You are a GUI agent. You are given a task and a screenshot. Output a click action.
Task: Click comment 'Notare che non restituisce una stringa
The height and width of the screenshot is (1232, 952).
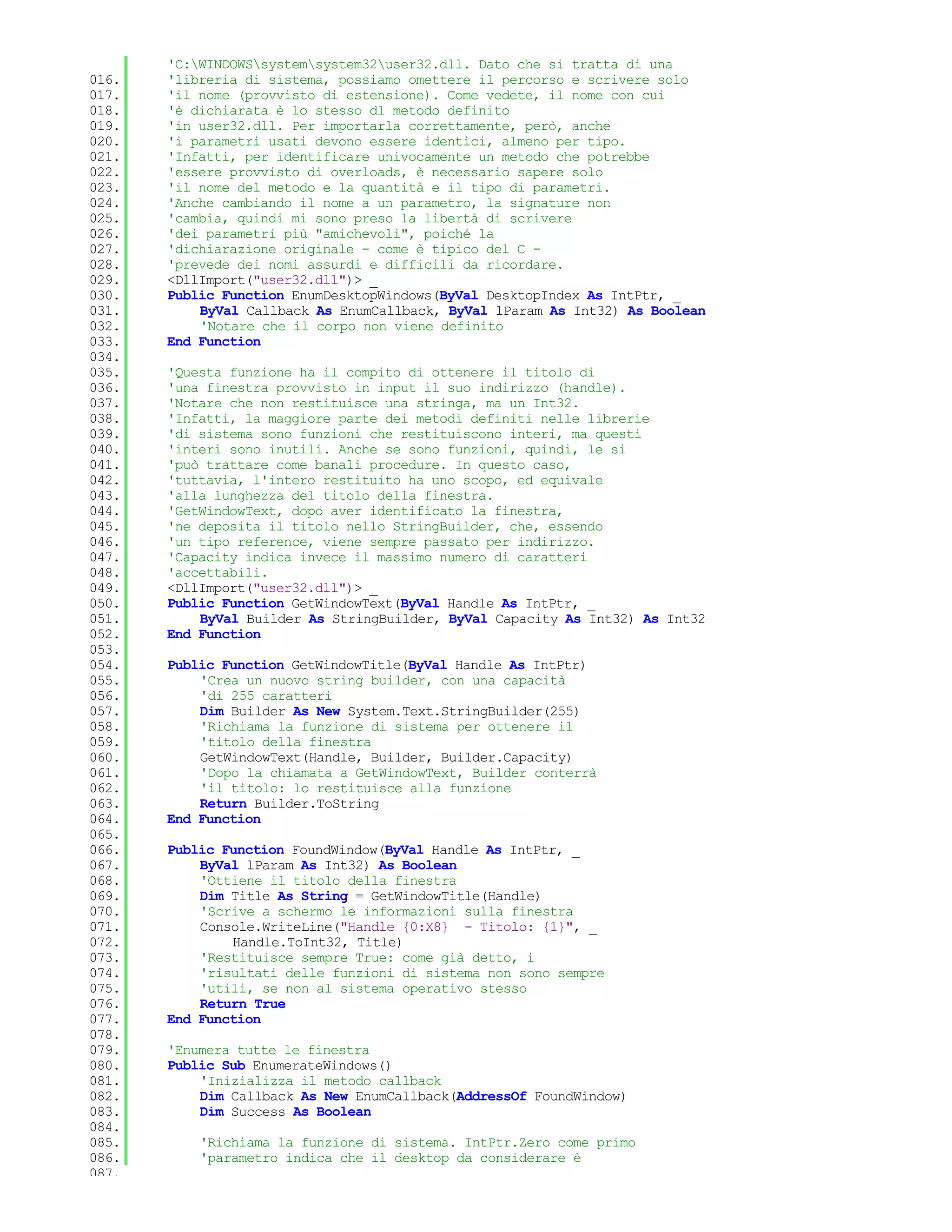(x=373, y=404)
